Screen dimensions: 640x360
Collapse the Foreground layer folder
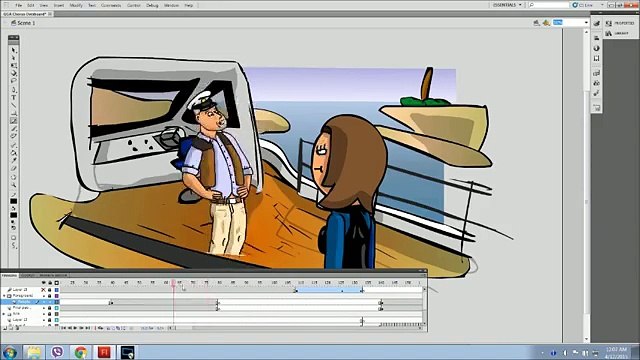click(x=4, y=296)
